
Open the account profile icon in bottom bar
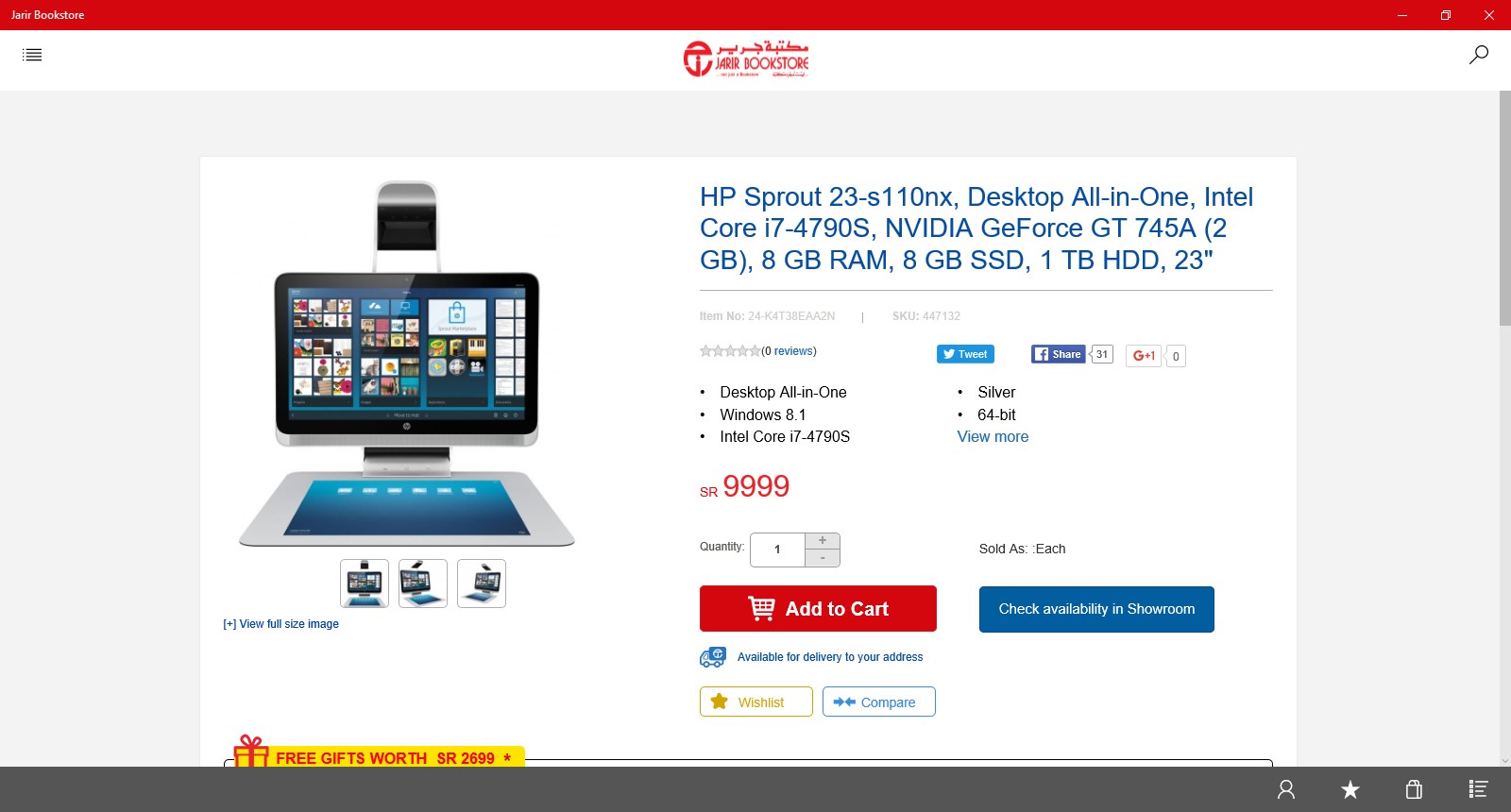click(1286, 789)
